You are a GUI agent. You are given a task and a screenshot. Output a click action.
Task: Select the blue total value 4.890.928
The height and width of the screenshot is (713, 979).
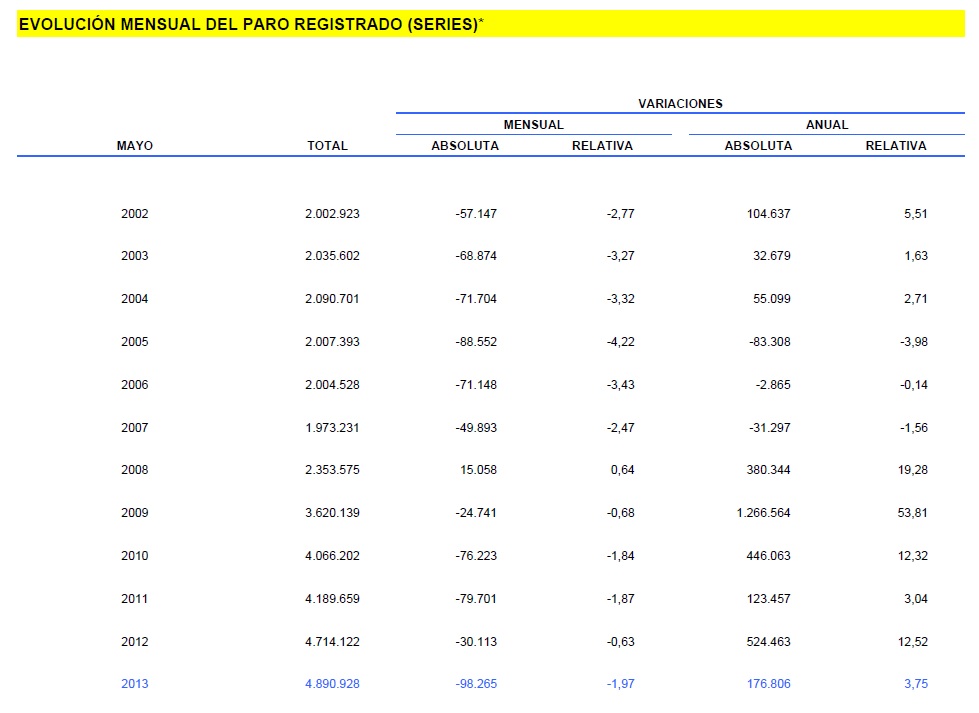[332, 684]
